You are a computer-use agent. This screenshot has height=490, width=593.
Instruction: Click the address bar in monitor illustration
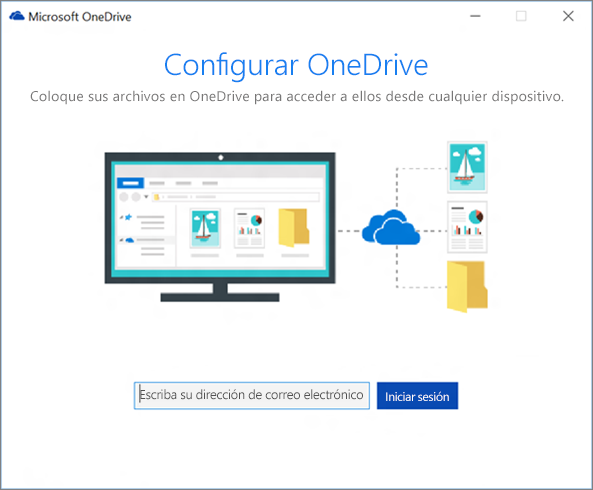point(236,197)
